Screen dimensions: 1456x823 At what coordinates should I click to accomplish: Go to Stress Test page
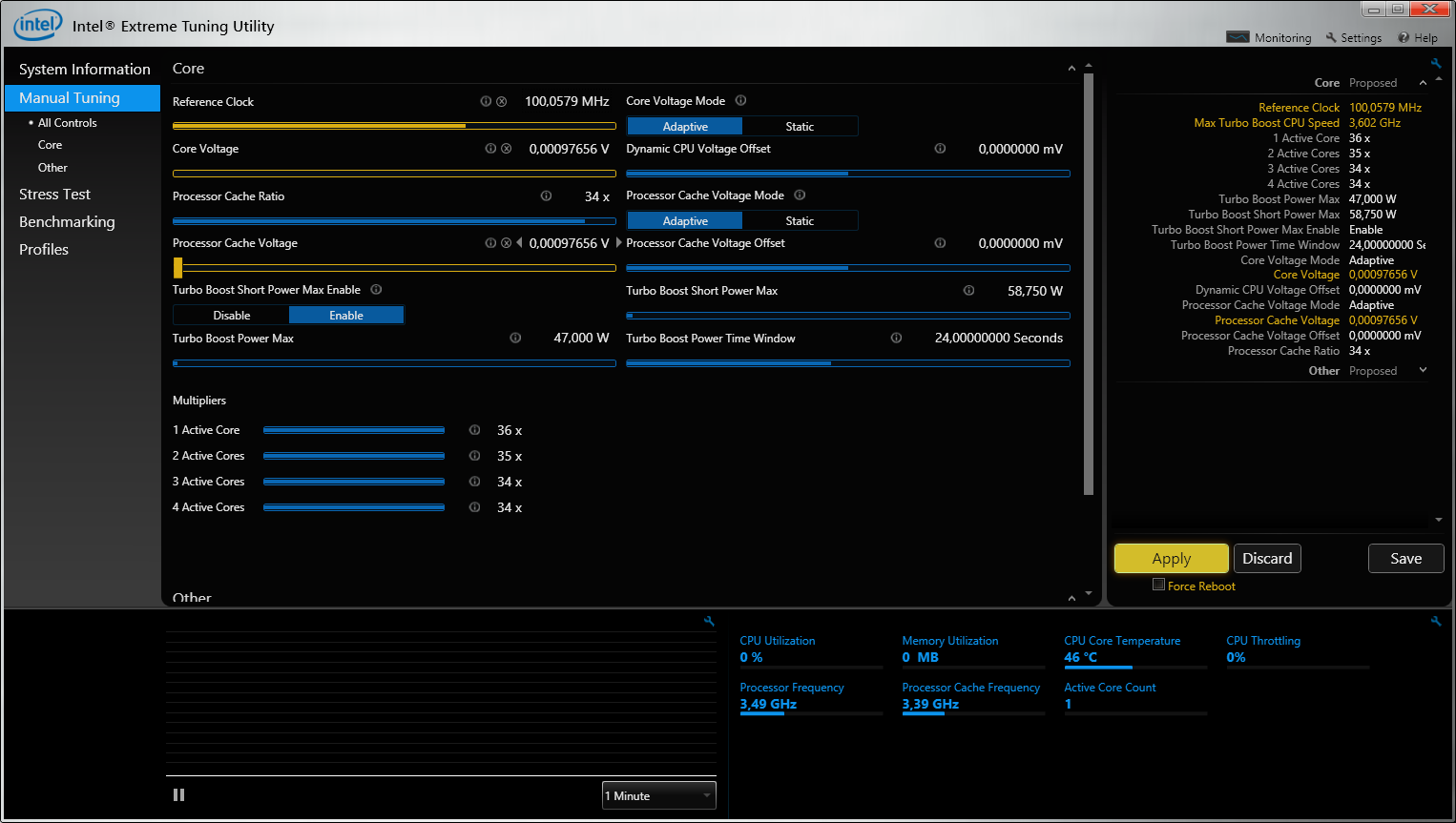click(x=54, y=195)
